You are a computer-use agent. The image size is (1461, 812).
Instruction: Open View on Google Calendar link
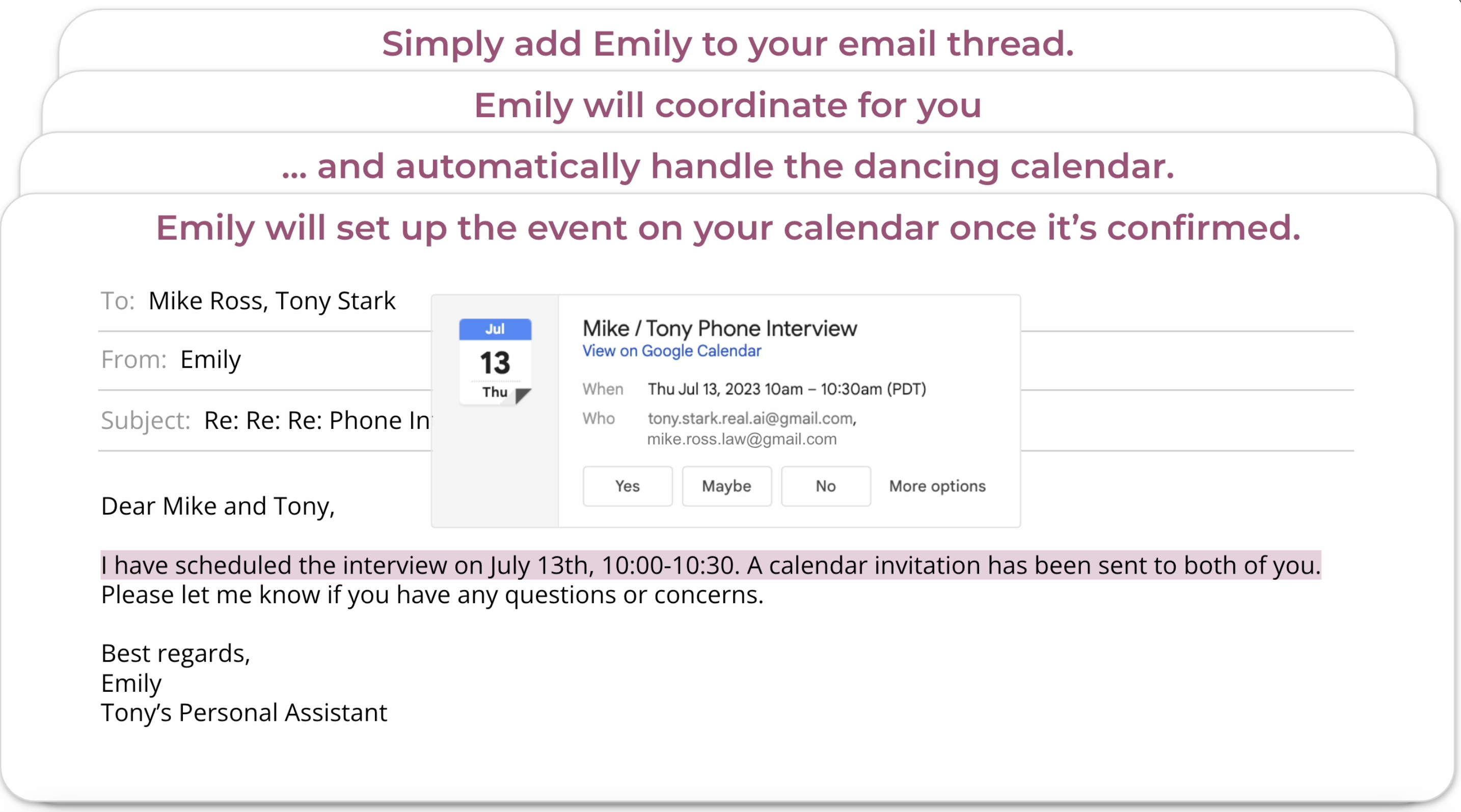pos(671,351)
